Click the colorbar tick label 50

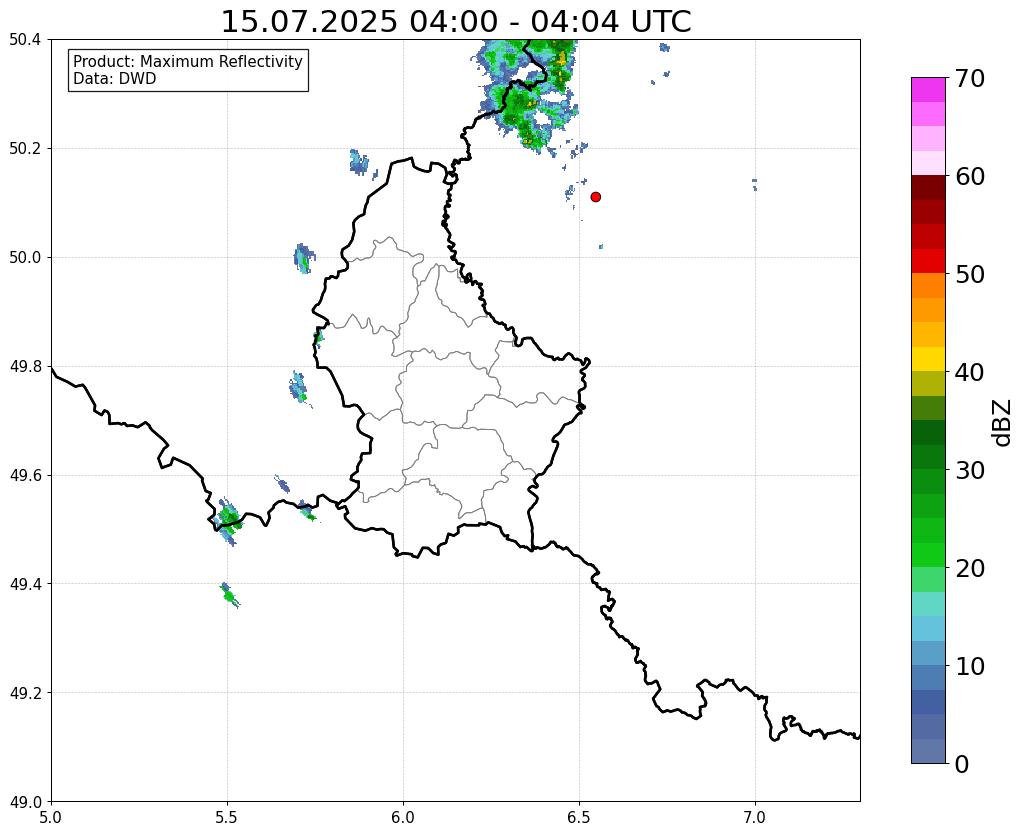pos(969,274)
